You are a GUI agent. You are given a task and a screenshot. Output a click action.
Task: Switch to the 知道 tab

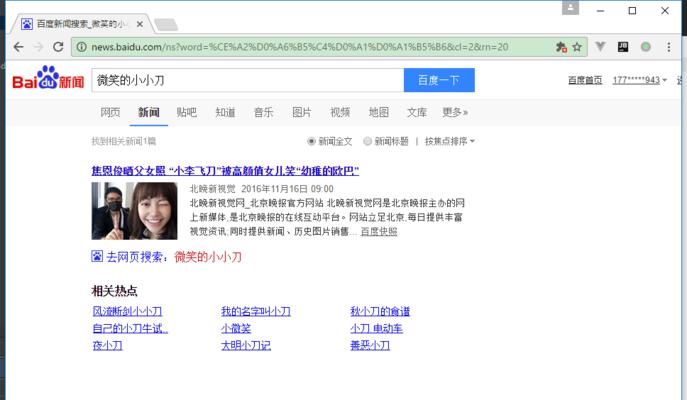(225, 112)
